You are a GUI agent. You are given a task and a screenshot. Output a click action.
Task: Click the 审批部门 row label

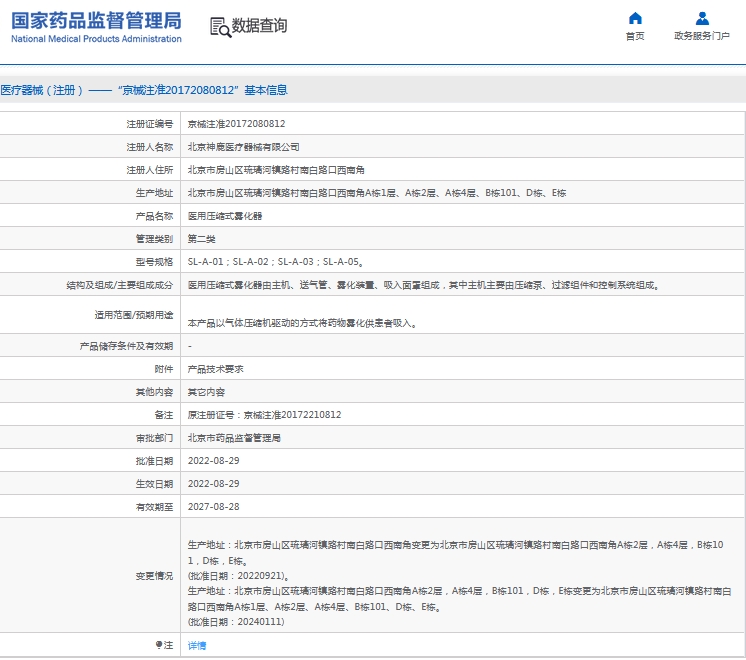pyautogui.click(x=155, y=438)
